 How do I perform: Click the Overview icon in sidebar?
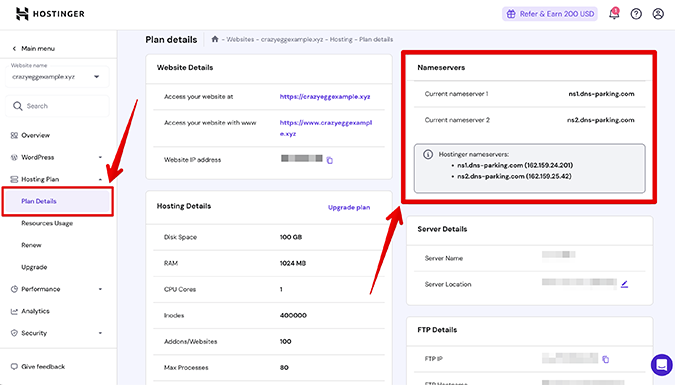click(14, 135)
